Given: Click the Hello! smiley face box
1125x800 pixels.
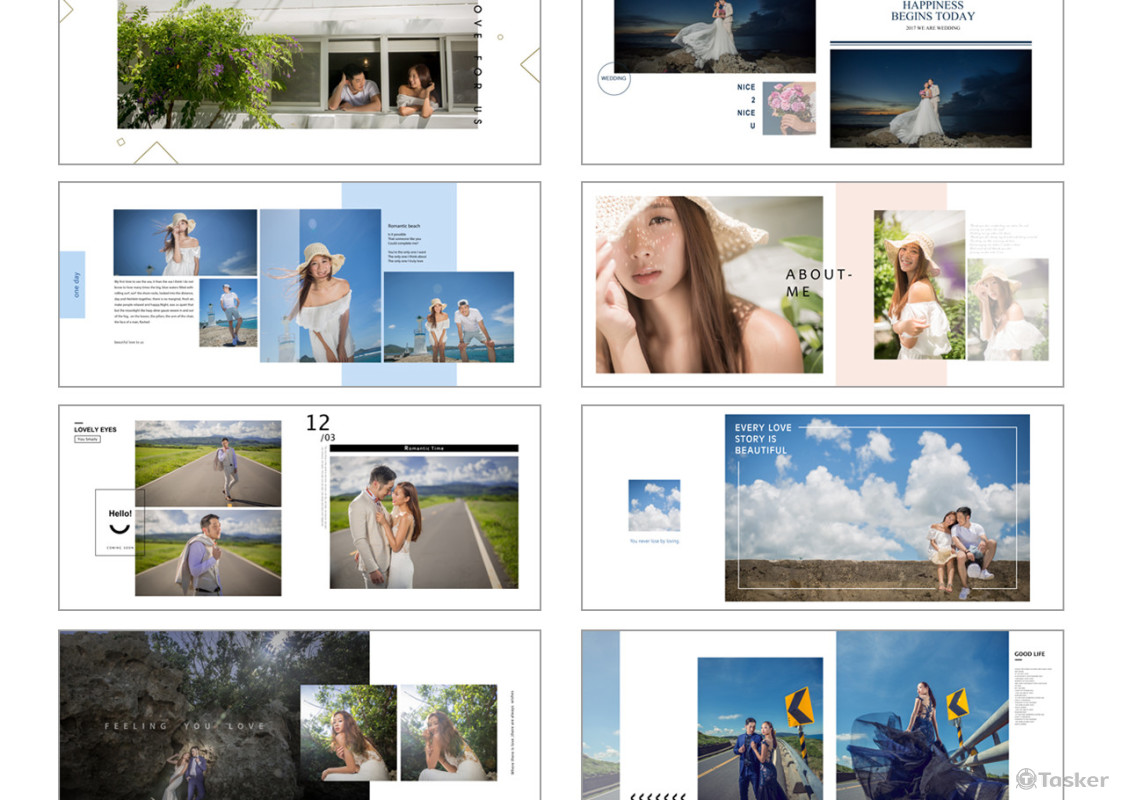Looking at the screenshot, I should pos(119,522).
